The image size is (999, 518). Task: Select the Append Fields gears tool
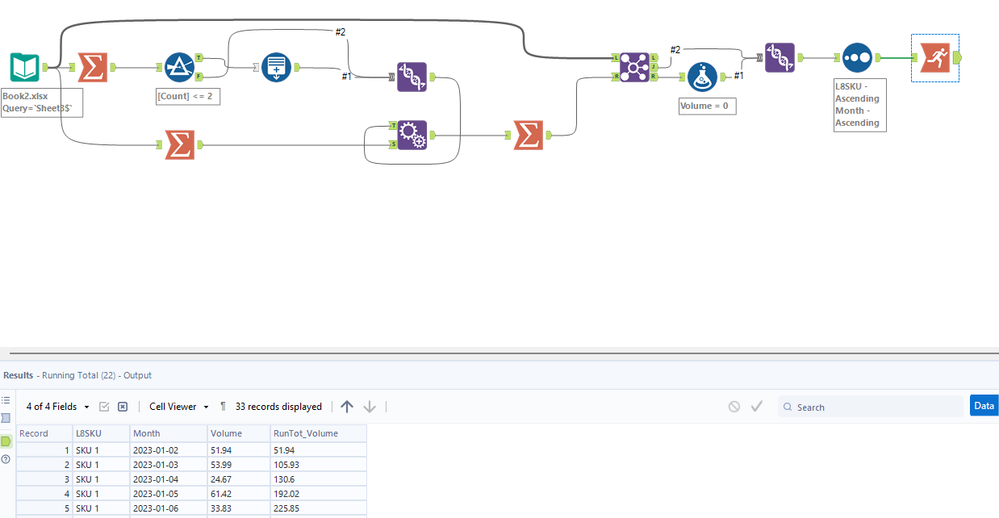point(412,135)
